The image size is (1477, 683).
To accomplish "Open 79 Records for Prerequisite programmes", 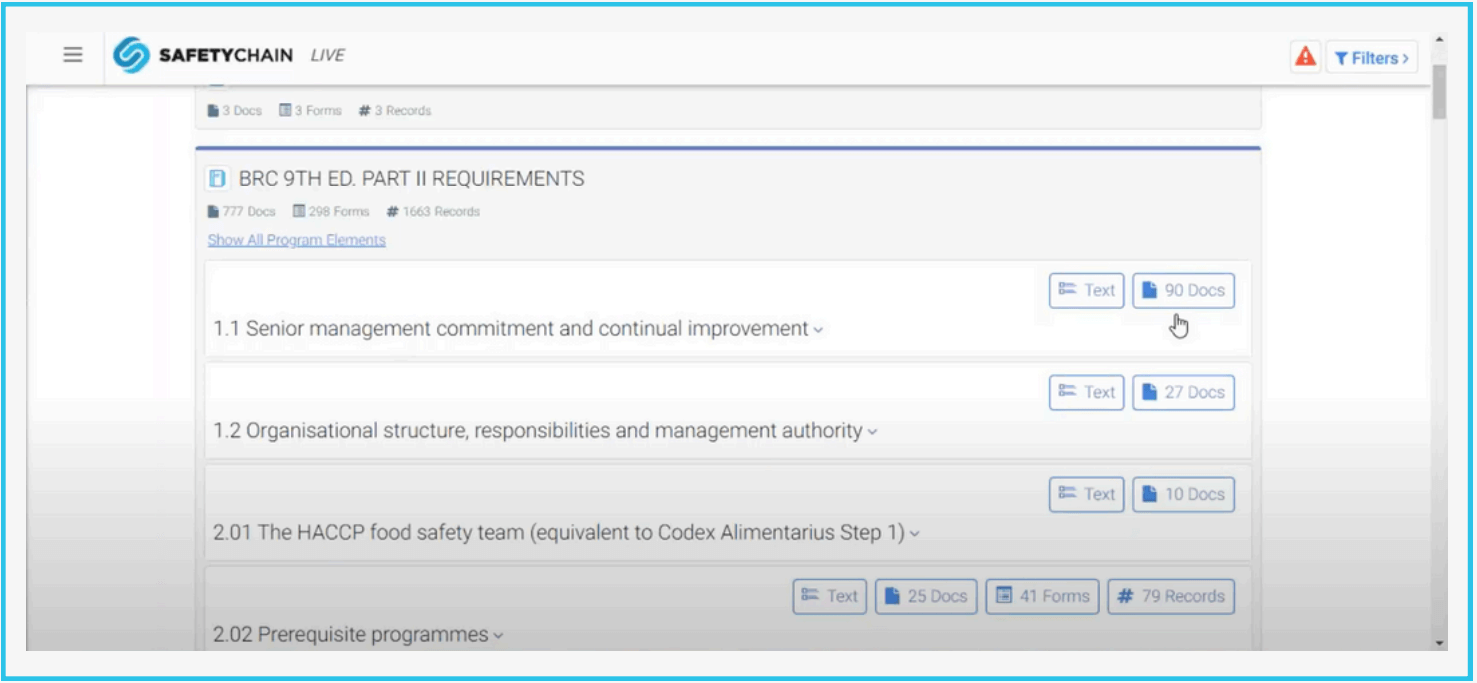I will 1171,596.
